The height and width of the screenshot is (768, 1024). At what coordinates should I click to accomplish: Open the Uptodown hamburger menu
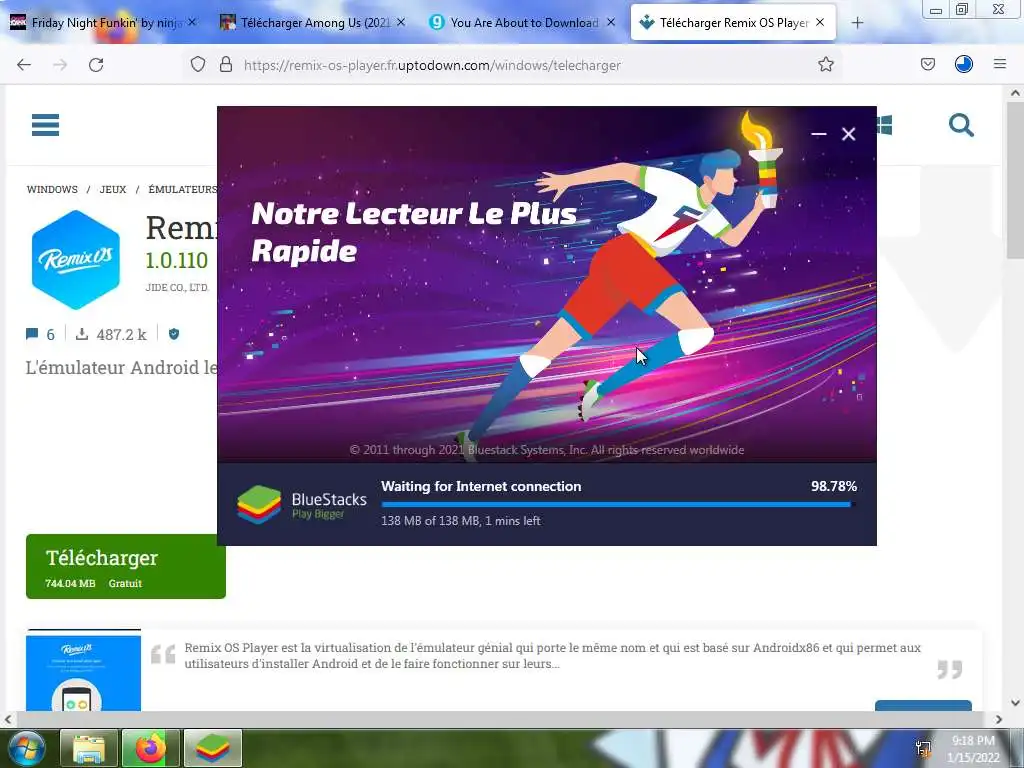[45, 125]
